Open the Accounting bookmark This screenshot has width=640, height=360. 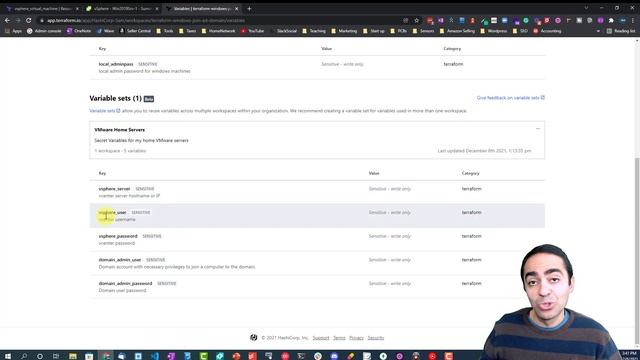[x=547, y=31]
